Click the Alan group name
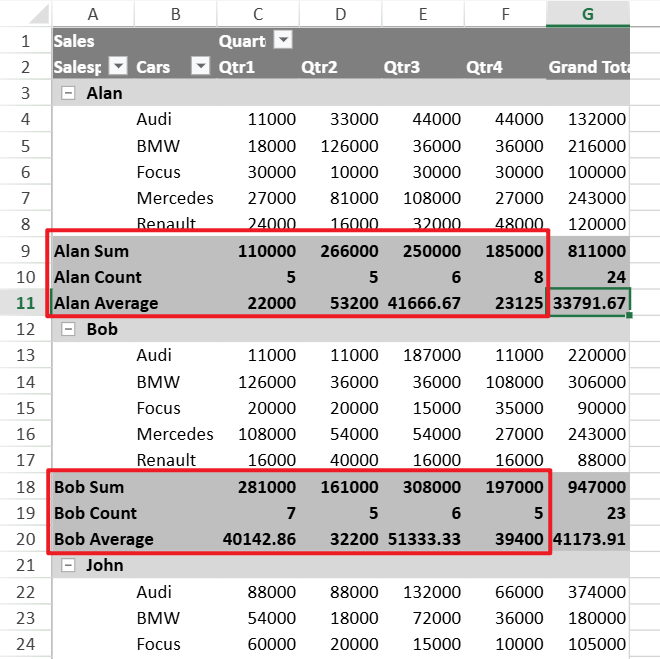Screen dimensions: 660x659 coord(104,93)
